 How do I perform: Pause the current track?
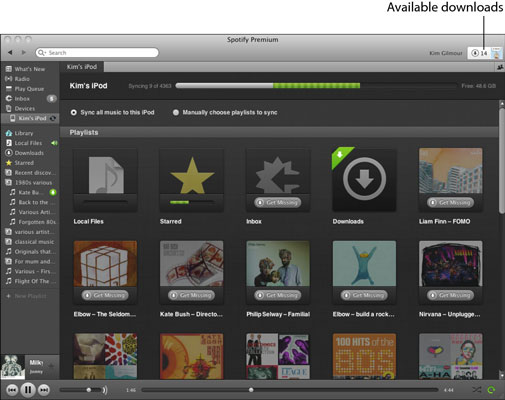(x=28, y=390)
